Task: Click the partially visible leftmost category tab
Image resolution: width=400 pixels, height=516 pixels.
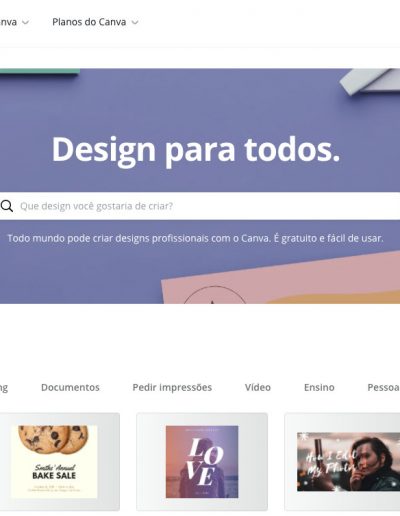Action: [x=4, y=388]
